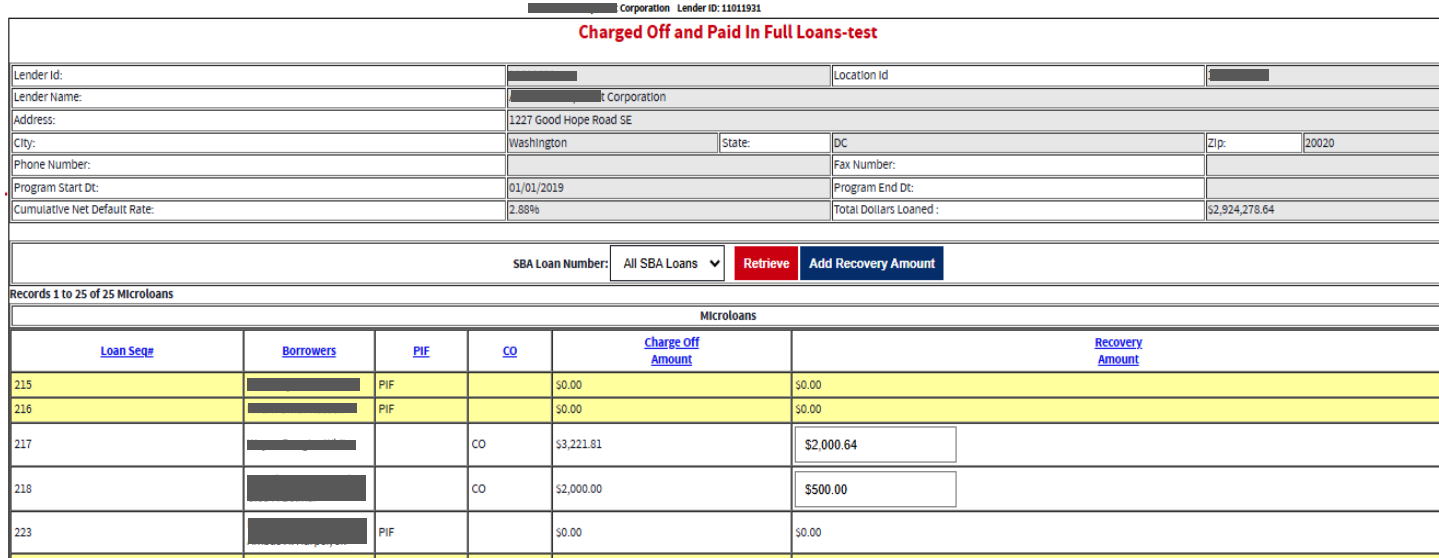Sort by Charge Off Amount header
This screenshot has height=558, width=1439.
(671, 351)
